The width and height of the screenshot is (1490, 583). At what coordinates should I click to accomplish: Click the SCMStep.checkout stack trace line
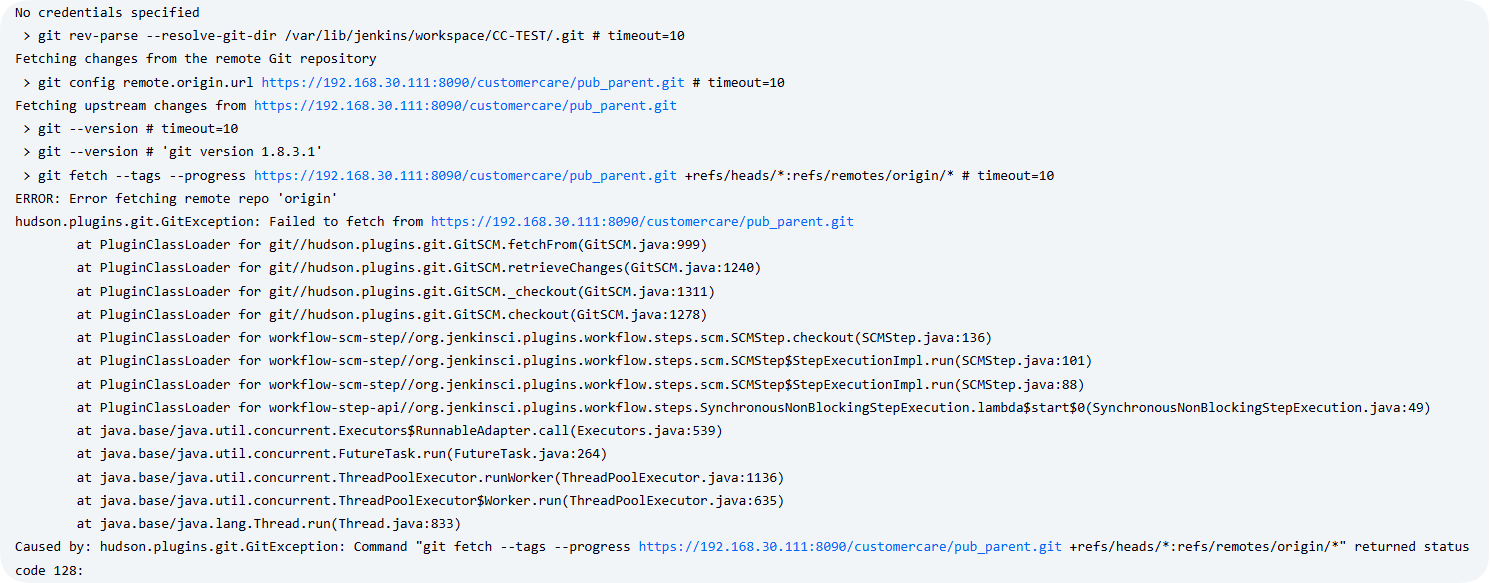tap(534, 337)
